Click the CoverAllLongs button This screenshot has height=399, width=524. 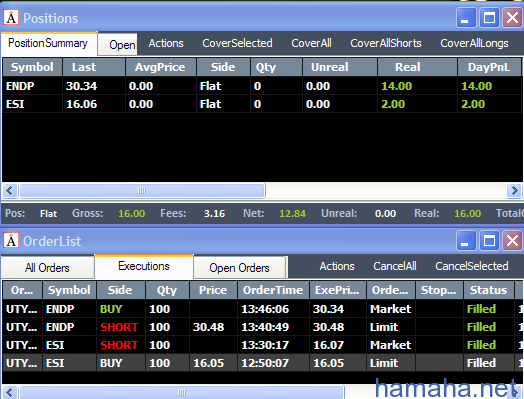pyautogui.click(x=474, y=43)
